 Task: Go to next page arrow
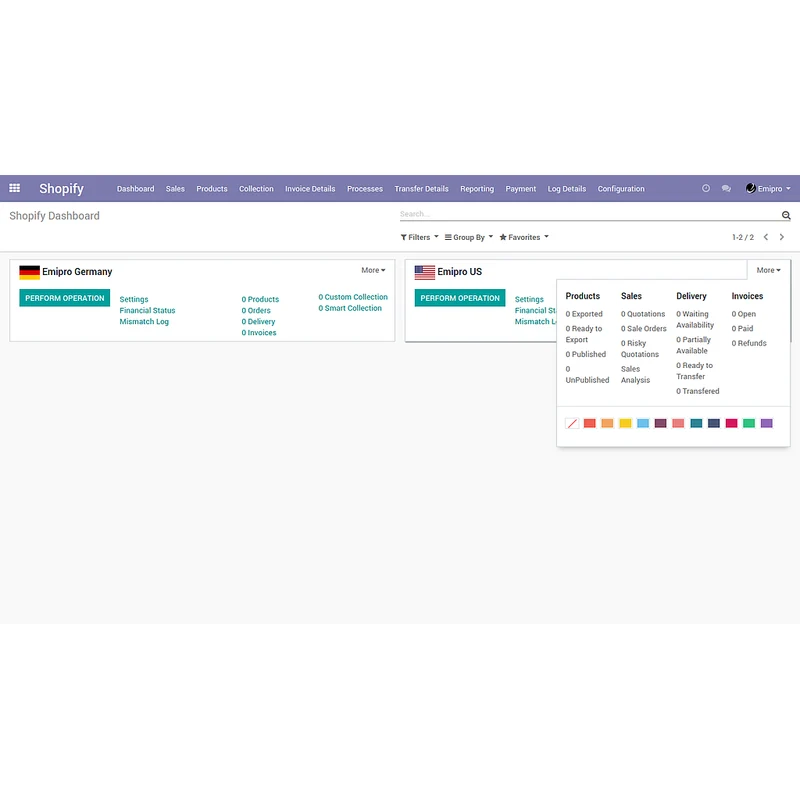[x=781, y=237]
